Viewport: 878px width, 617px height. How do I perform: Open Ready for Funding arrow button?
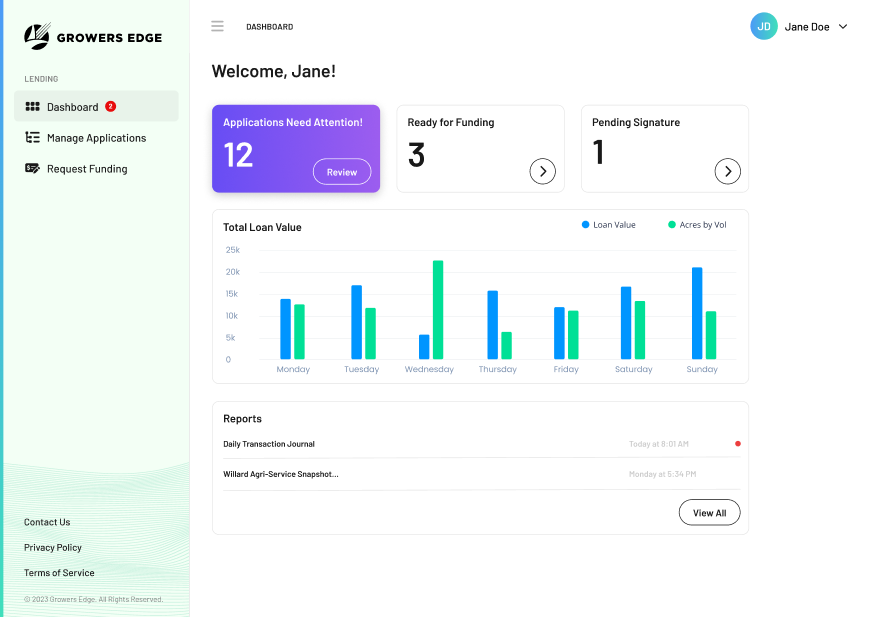(543, 171)
